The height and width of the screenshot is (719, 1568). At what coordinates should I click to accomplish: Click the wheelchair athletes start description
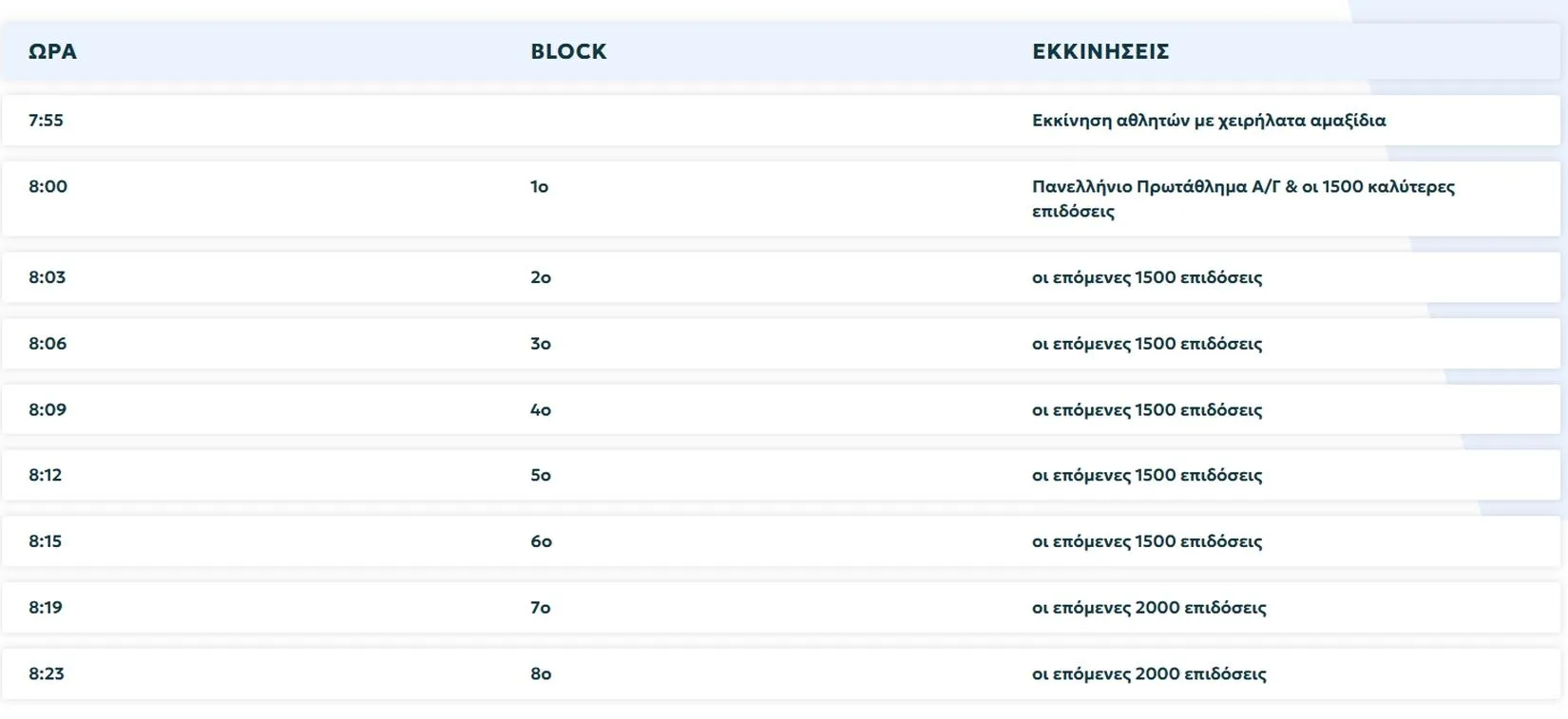click(x=1209, y=121)
